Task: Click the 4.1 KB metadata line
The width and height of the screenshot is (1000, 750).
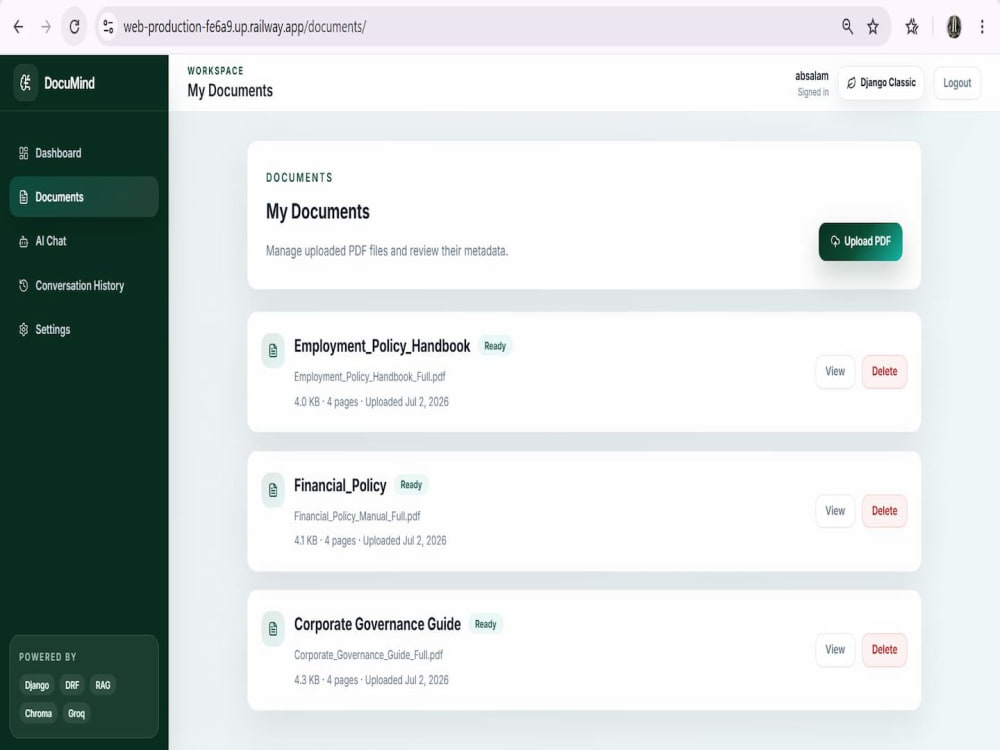Action: pyautogui.click(x=370, y=541)
